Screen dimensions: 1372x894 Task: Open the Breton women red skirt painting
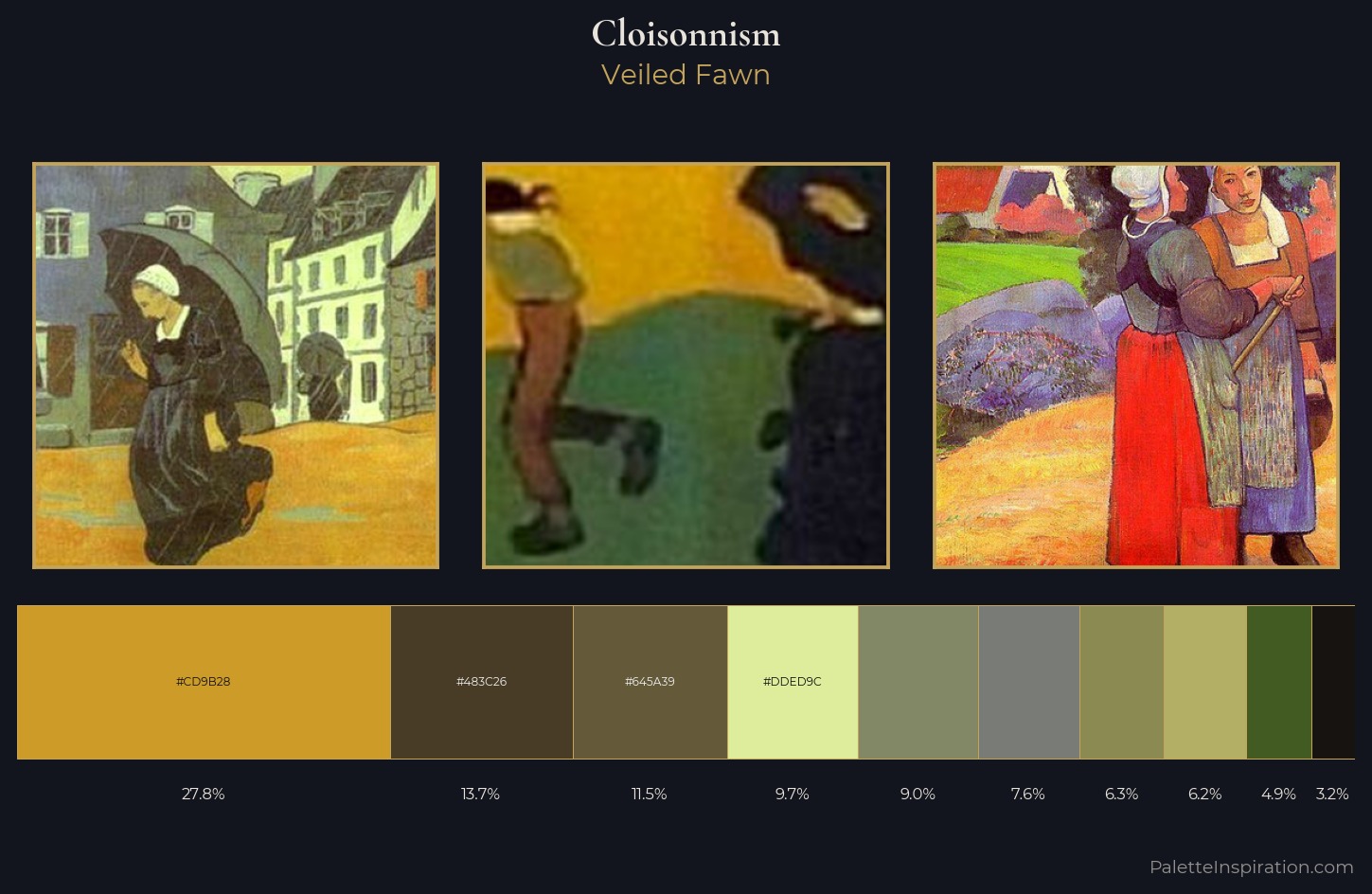click(x=1136, y=366)
